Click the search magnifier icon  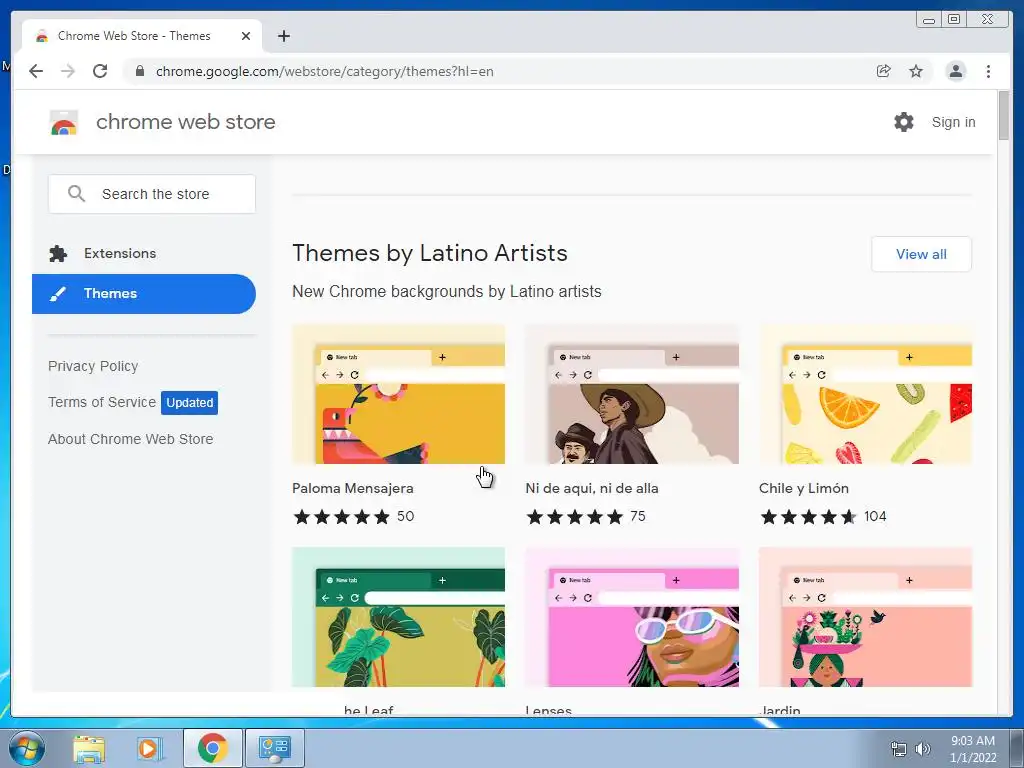[76, 193]
